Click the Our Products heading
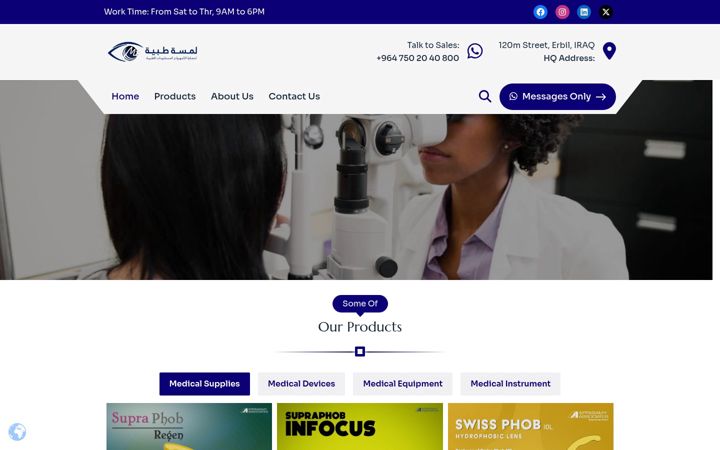Image resolution: width=720 pixels, height=450 pixels. click(360, 326)
